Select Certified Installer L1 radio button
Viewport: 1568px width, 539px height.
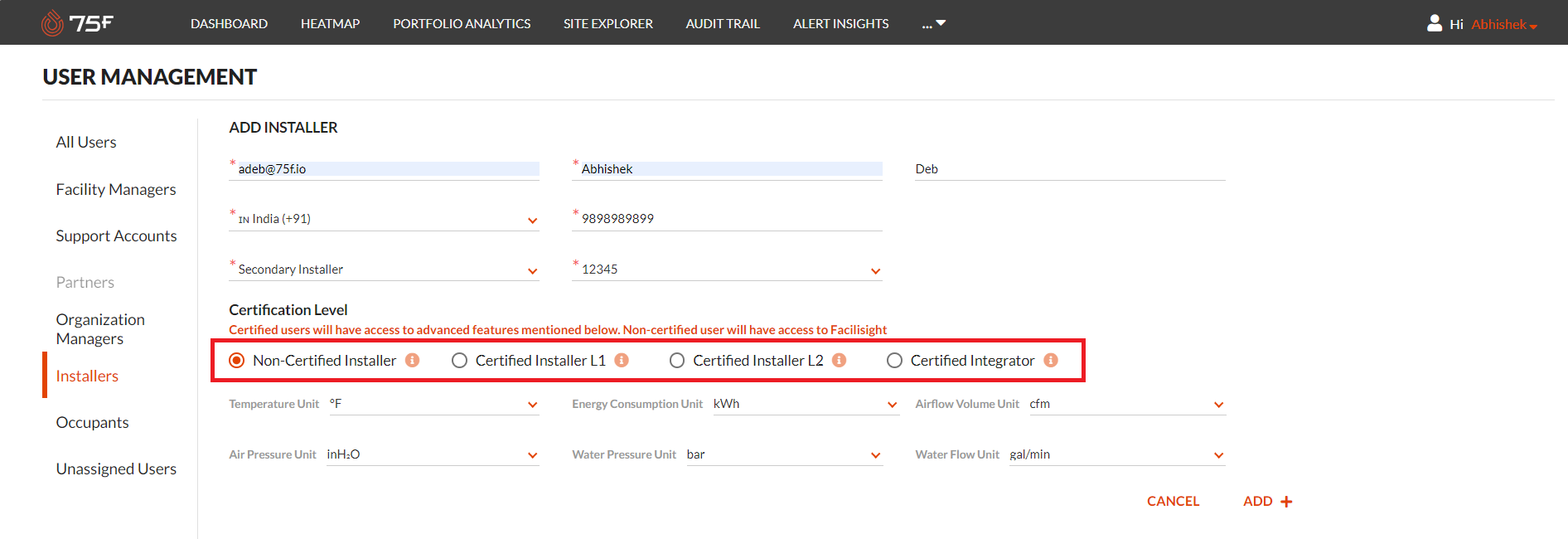459,361
